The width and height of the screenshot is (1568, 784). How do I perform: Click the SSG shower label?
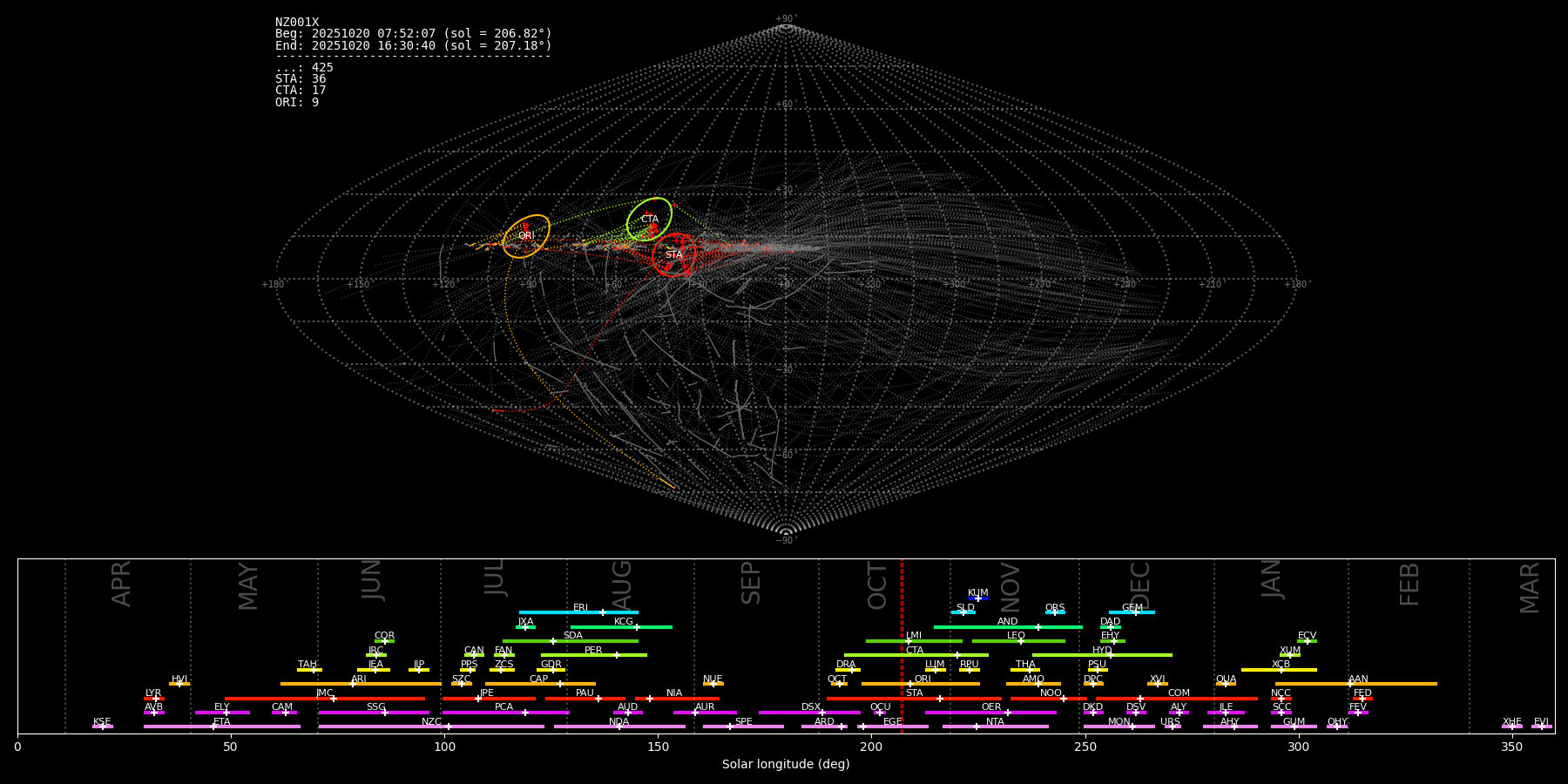click(376, 707)
